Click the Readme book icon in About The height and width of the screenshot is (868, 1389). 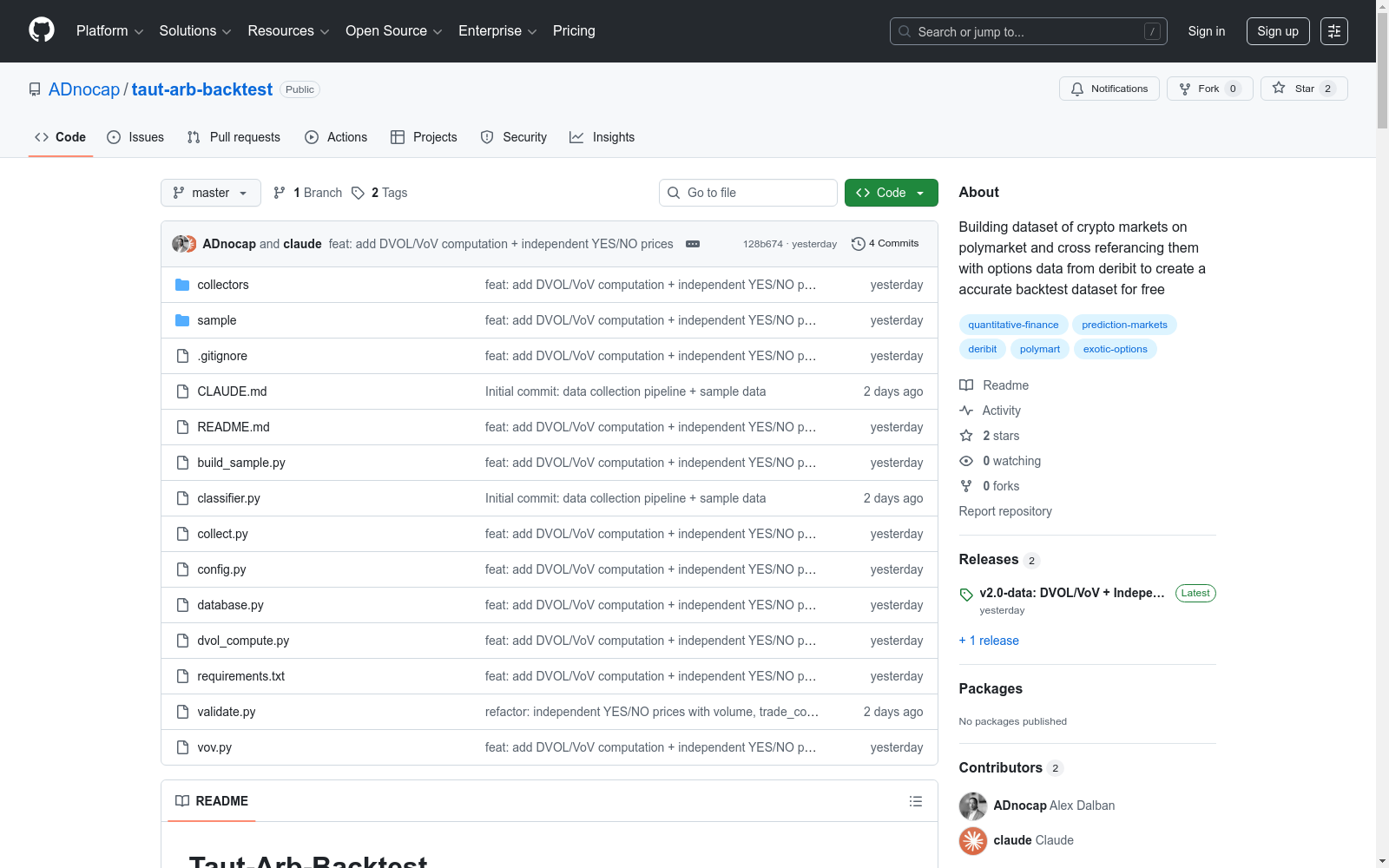(966, 385)
